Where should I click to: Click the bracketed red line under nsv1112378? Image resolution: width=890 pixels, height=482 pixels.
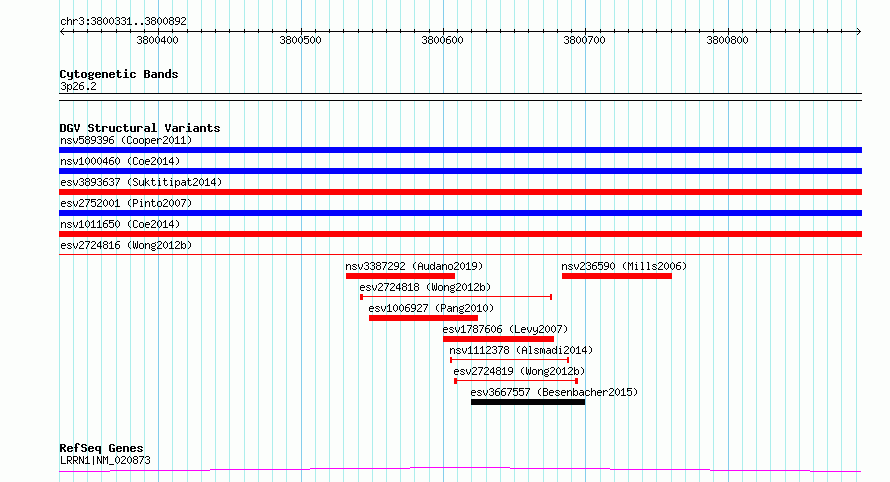510,360
